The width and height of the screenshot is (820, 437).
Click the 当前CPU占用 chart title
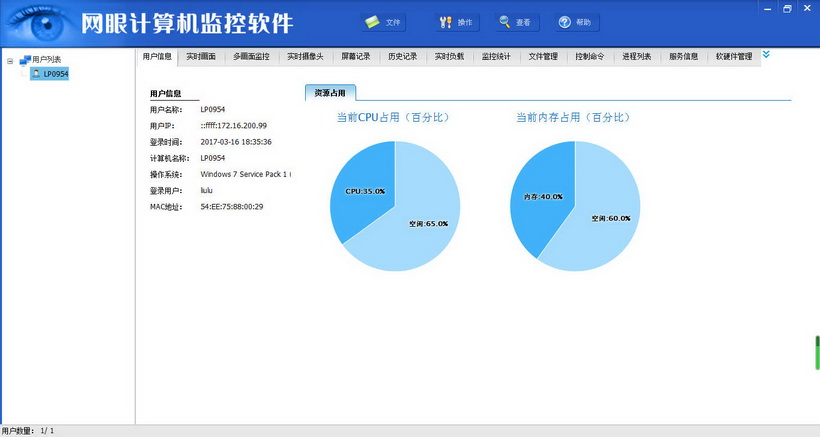(393, 118)
